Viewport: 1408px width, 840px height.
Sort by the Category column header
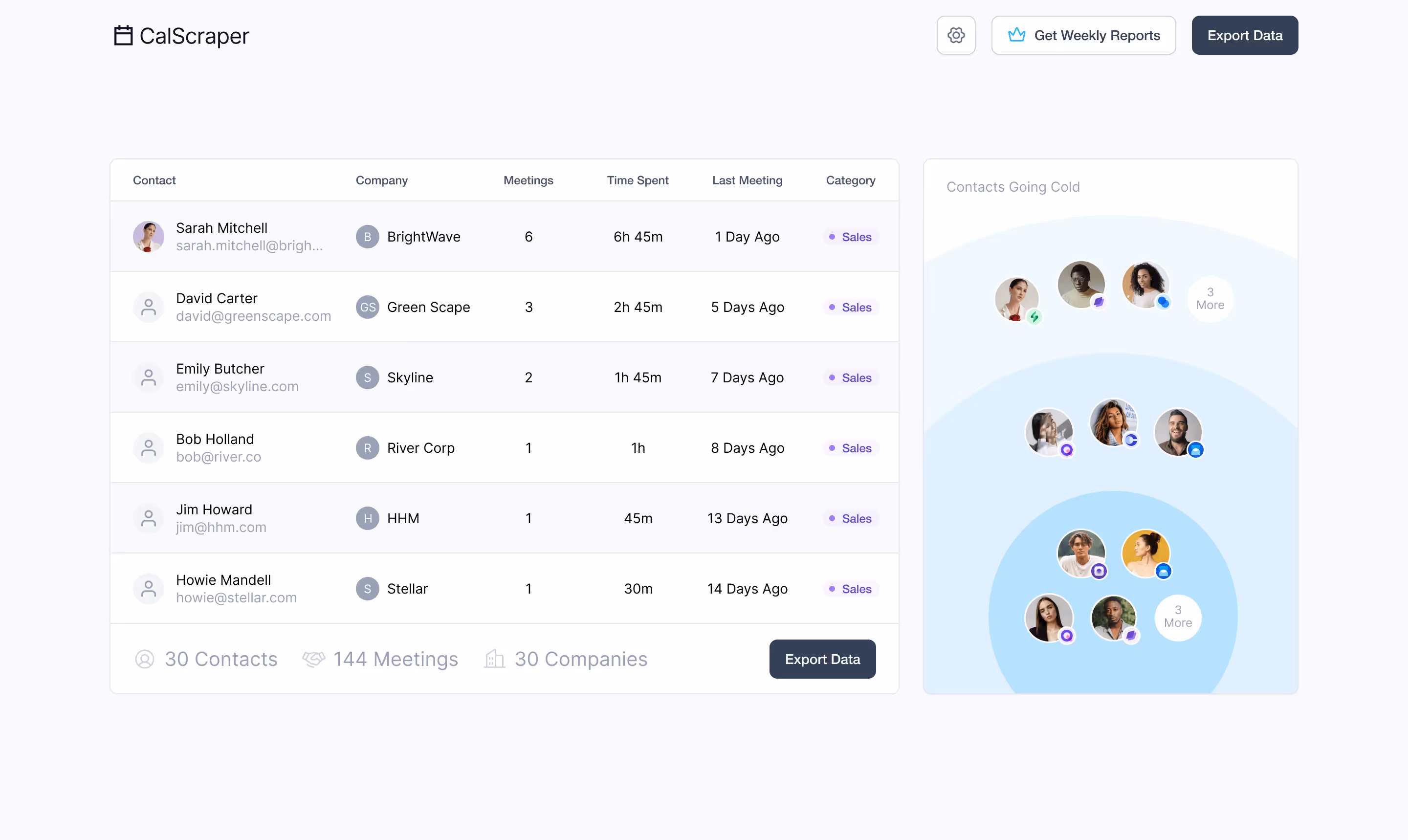click(x=851, y=180)
